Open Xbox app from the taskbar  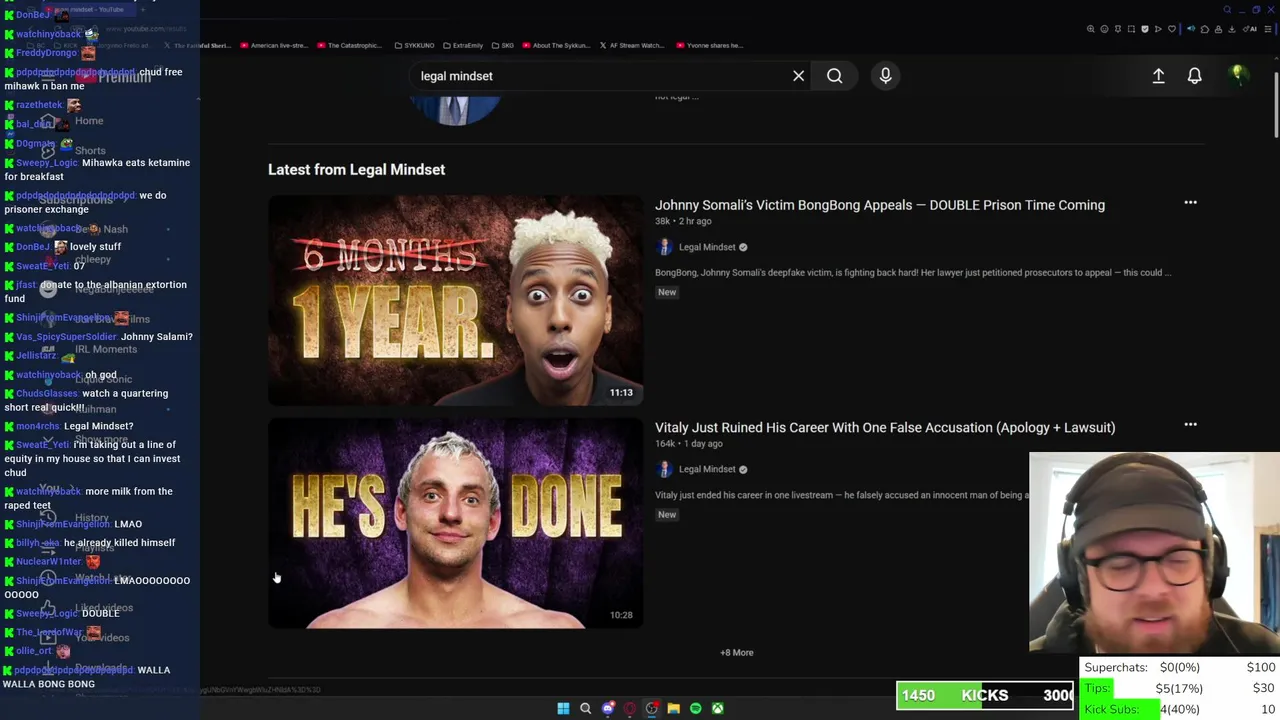point(717,708)
